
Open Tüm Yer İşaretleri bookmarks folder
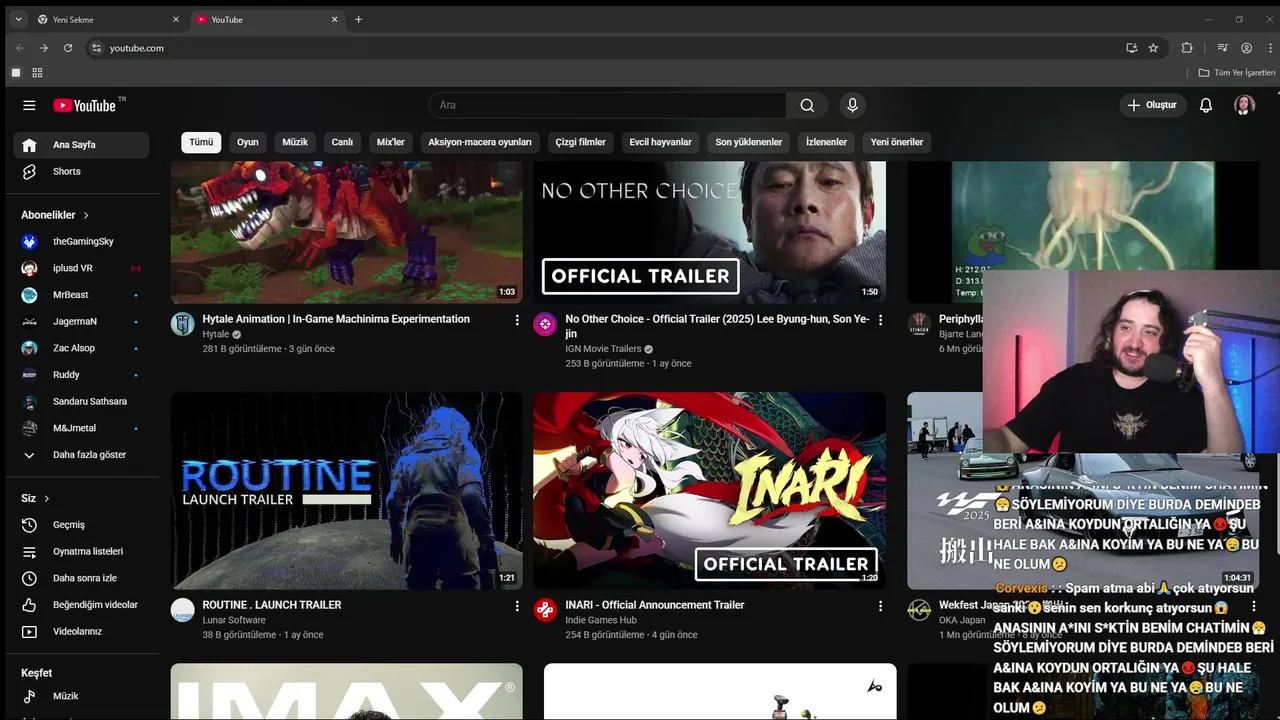(1237, 73)
